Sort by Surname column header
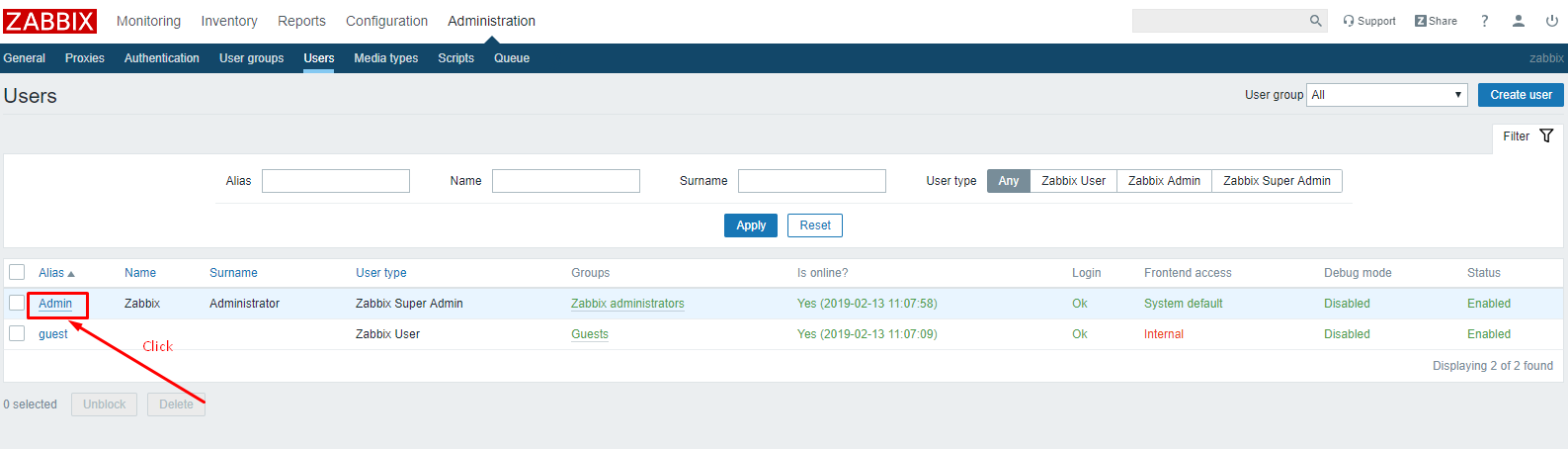 [233, 273]
